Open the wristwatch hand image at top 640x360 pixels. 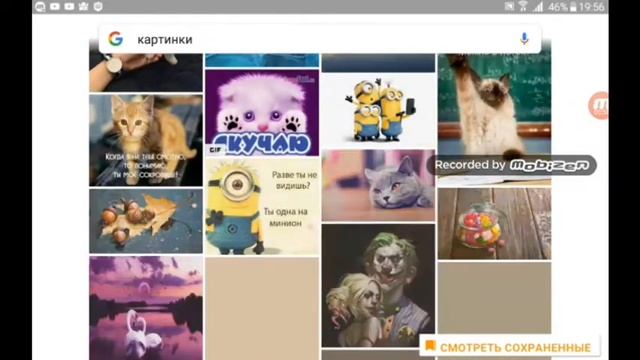point(146,72)
